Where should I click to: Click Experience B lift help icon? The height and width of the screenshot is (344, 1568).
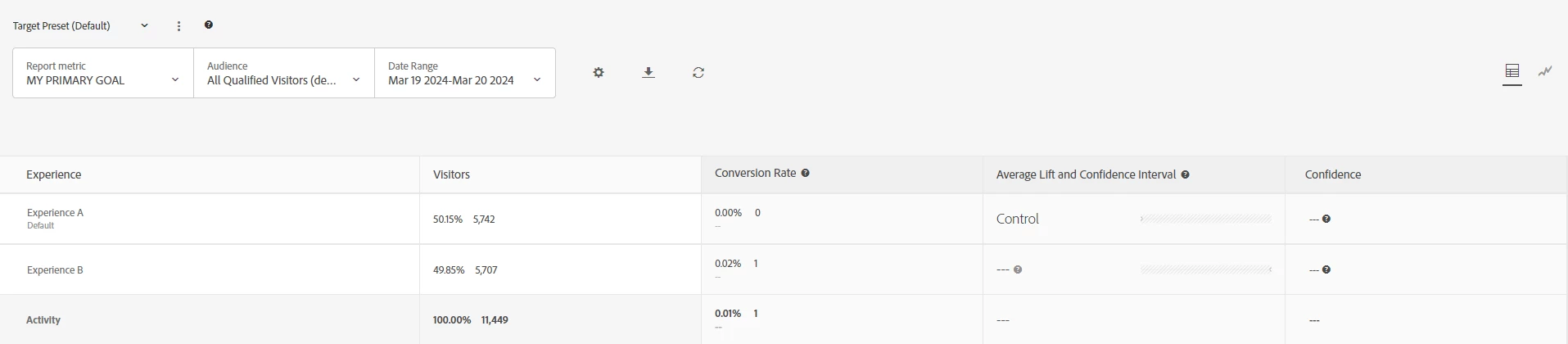click(x=1018, y=270)
